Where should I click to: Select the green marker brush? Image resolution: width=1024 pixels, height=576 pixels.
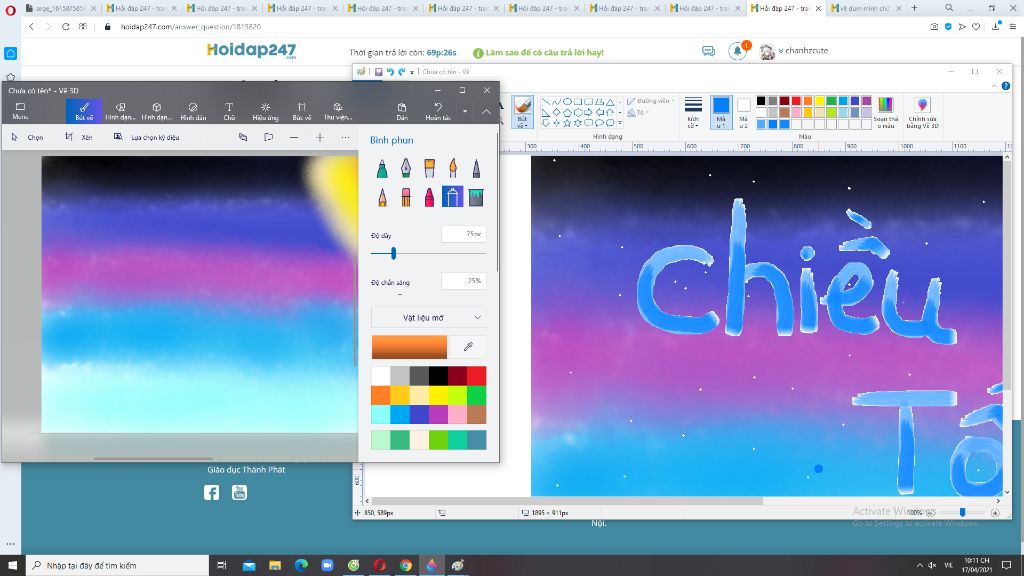pyautogui.click(x=382, y=168)
